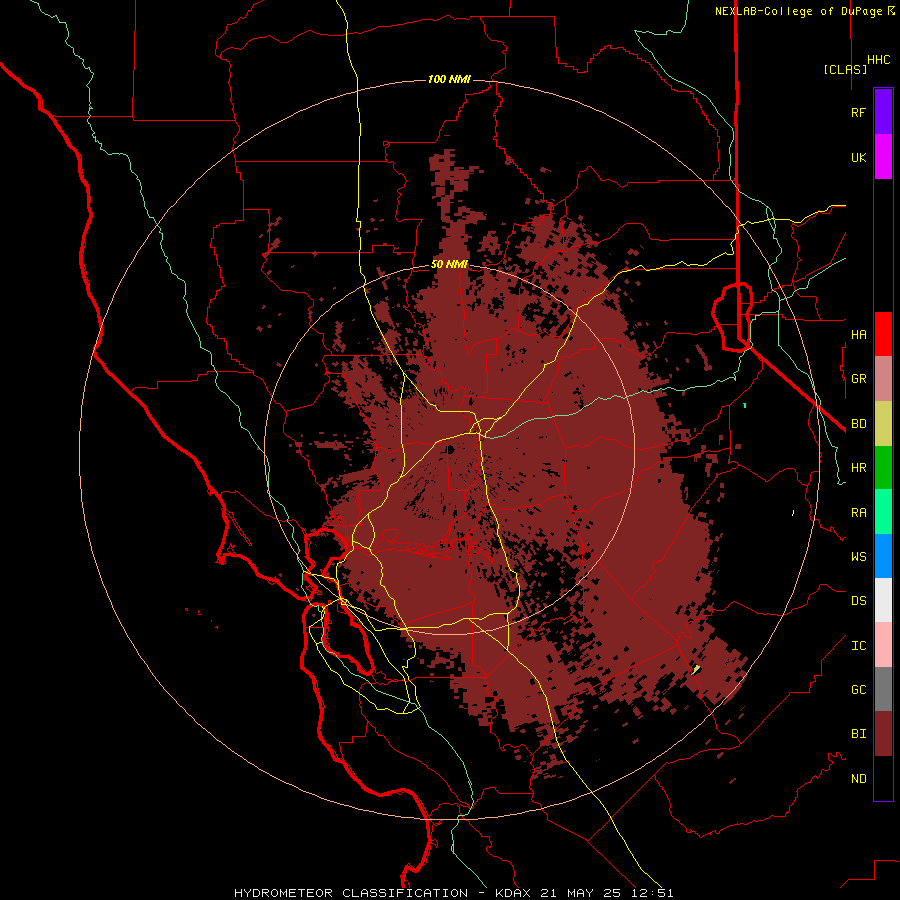Click the ND black legend swatch
The width and height of the screenshot is (900, 900).
pos(883,778)
